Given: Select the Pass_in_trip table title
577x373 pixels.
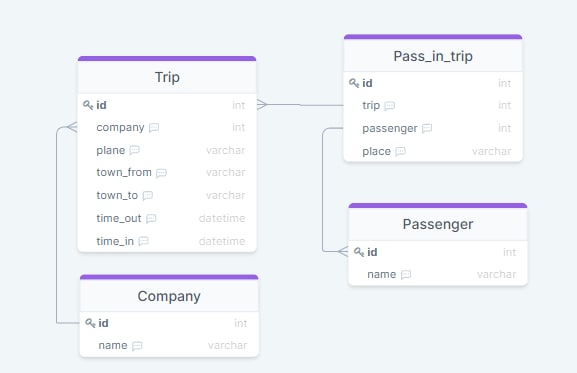Looking at the screenshot, I should pos(433,56).
